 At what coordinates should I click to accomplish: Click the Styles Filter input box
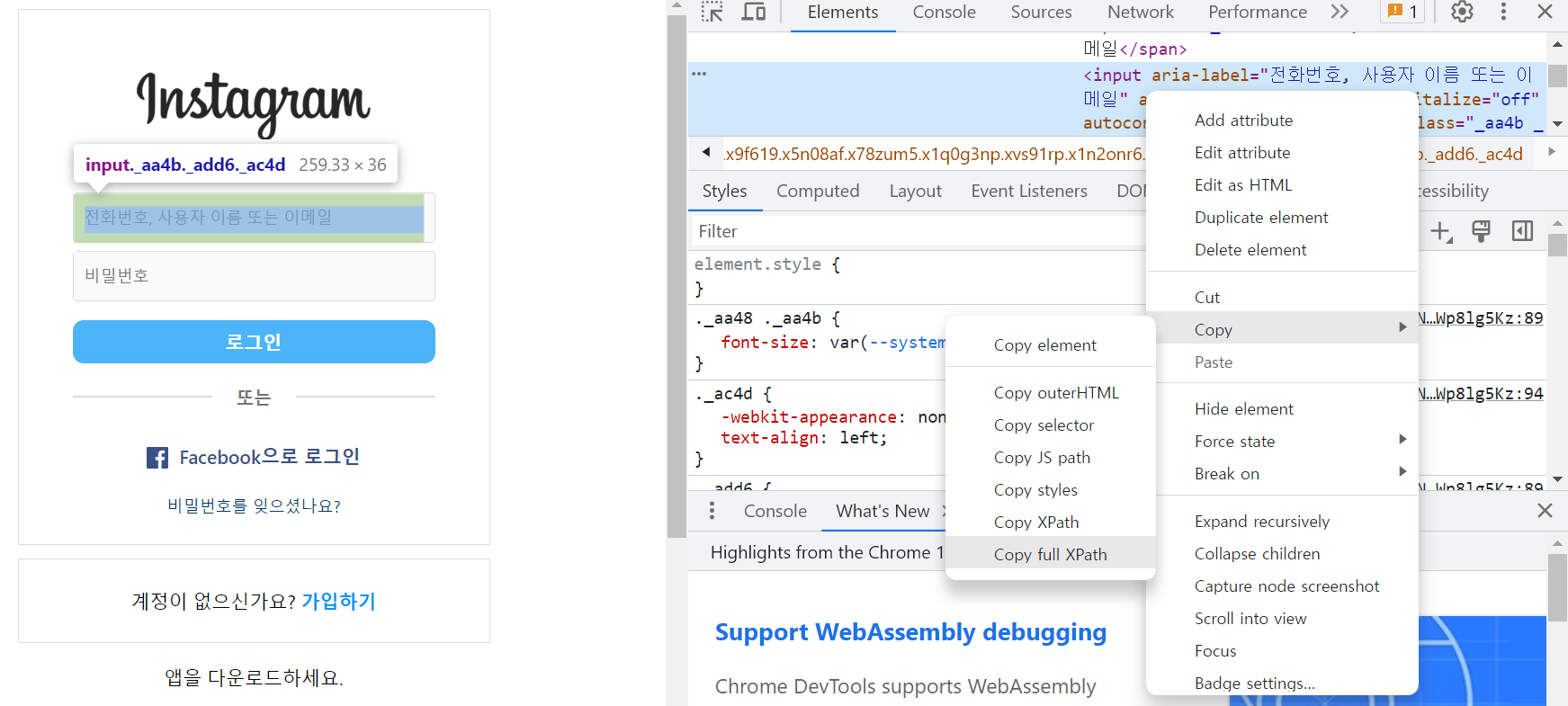click(918, 231)
